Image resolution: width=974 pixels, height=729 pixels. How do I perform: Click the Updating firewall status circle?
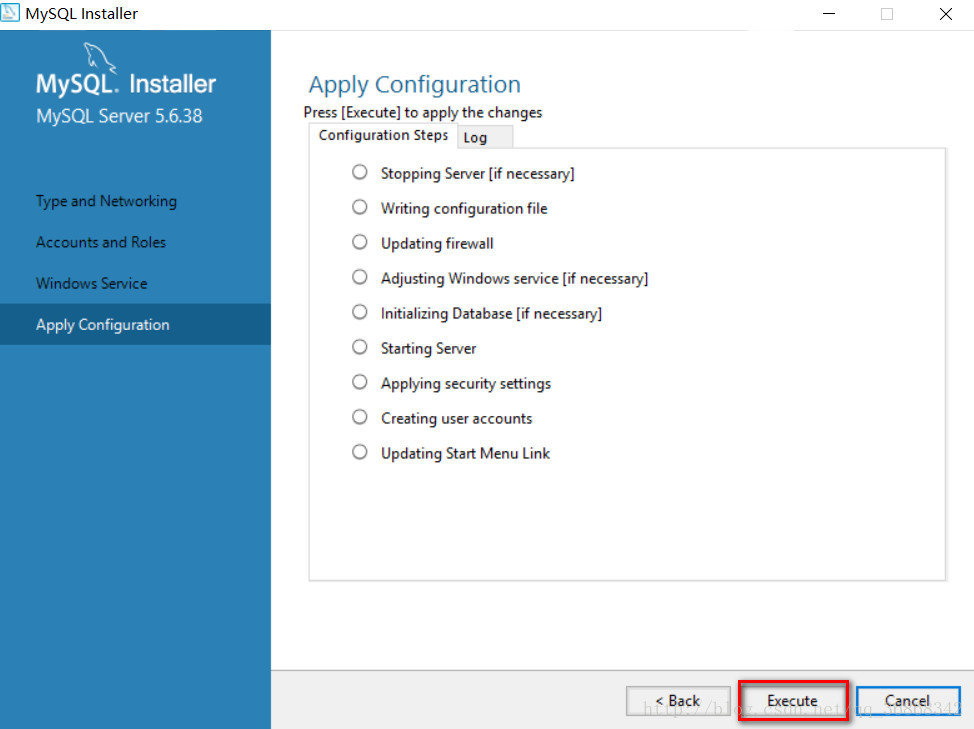click(360, 242)
